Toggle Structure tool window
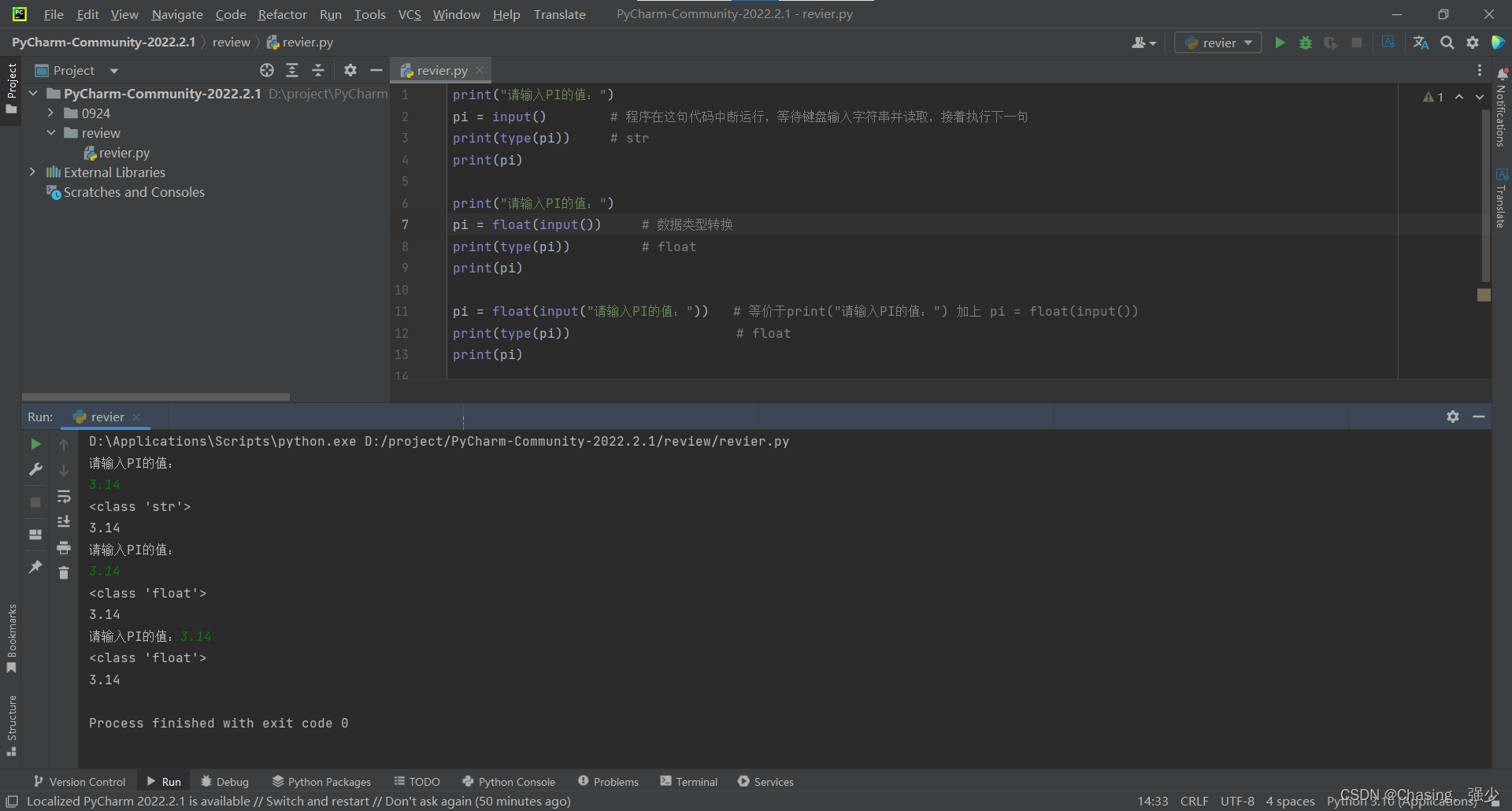Viewport: 1512px width, 811px height. (x=11, y=725)
